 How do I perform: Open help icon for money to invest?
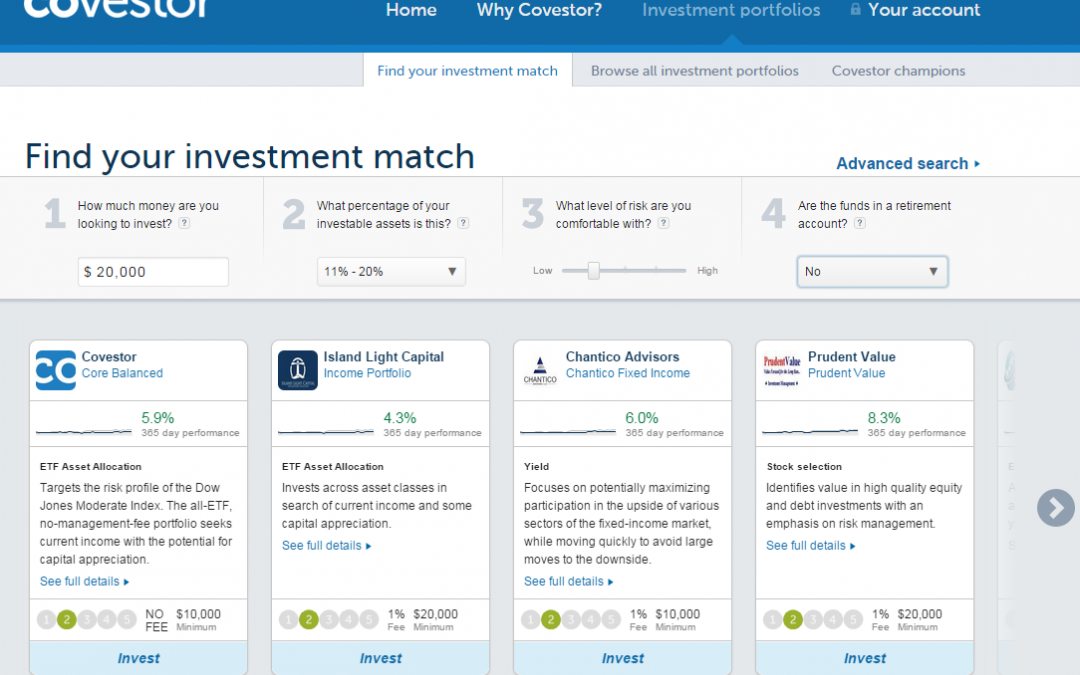click(184, 224)
